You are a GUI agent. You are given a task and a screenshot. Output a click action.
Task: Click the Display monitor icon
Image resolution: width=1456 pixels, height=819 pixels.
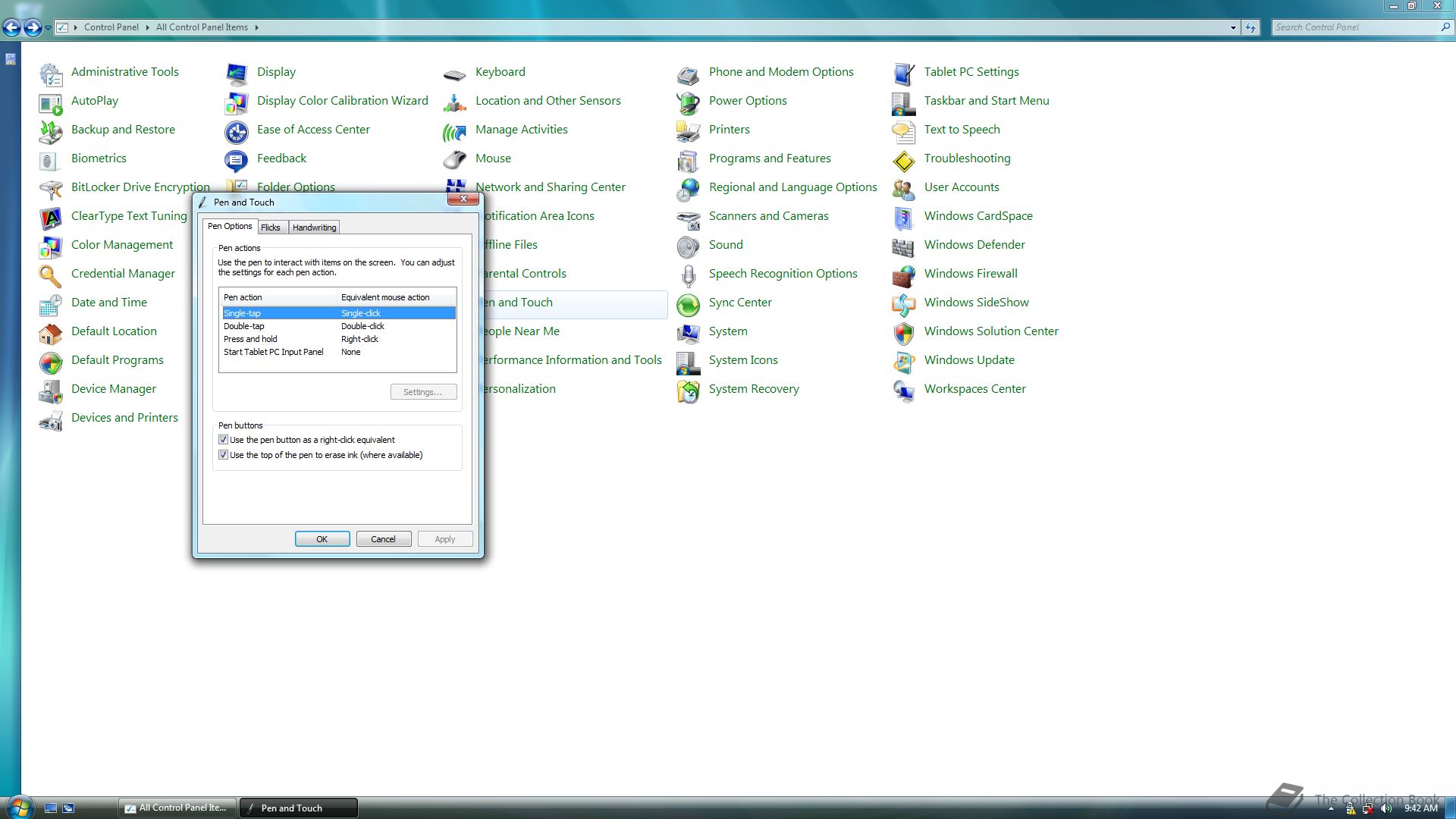[237, 74]
